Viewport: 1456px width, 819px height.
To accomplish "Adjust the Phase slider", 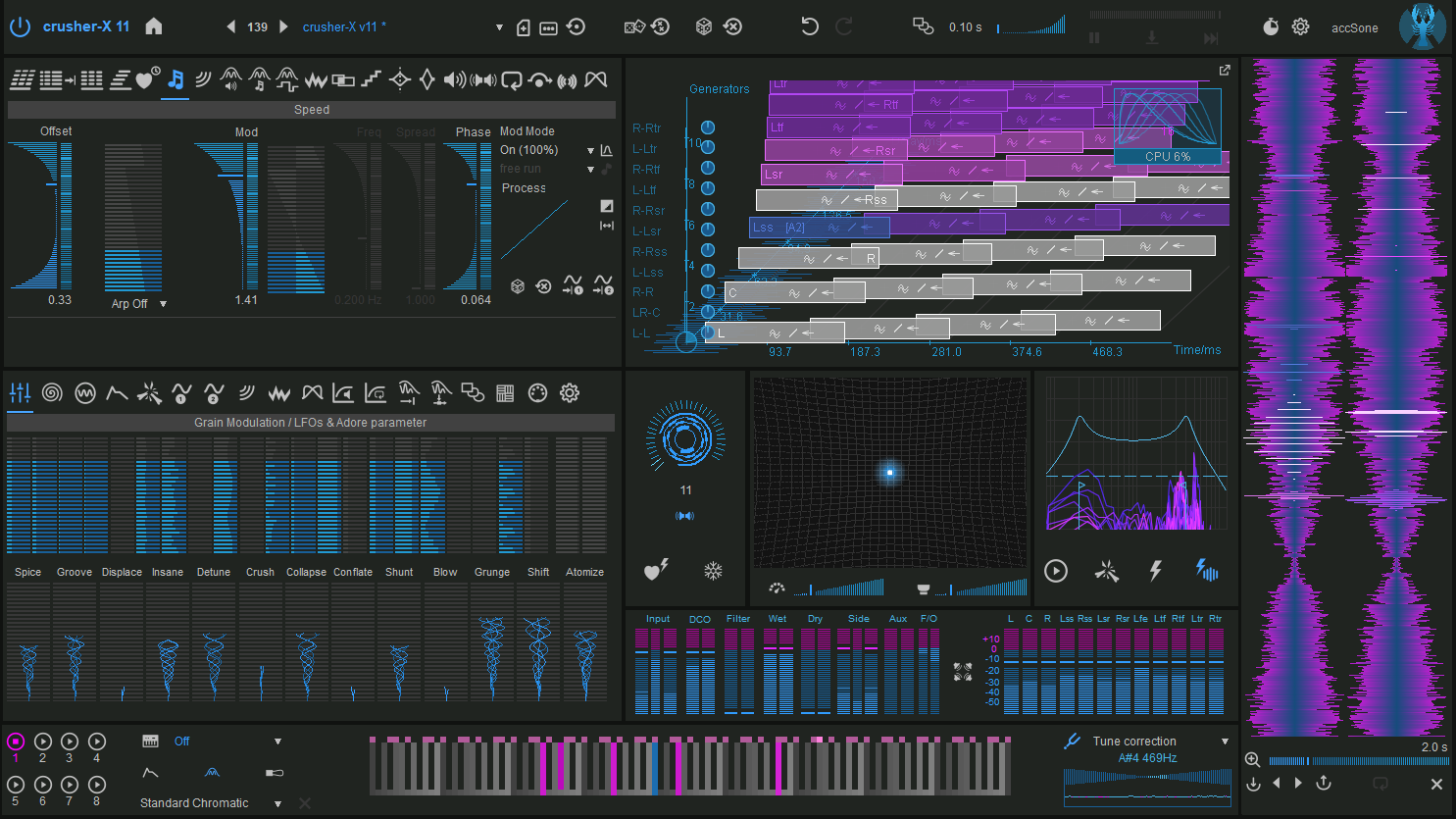I will coord(468,216).
